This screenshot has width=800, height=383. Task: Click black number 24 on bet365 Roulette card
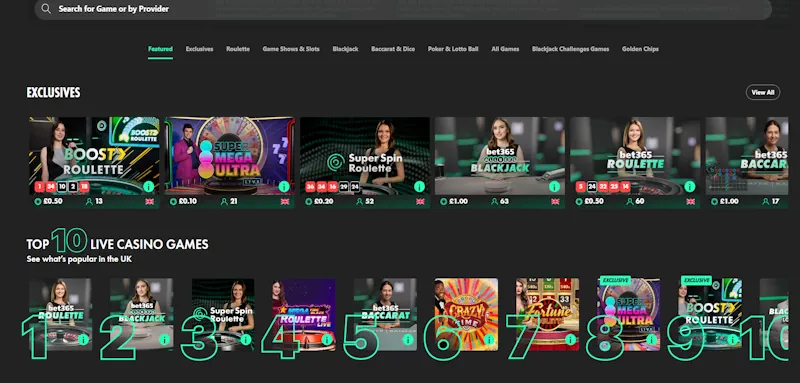(591, 187)
